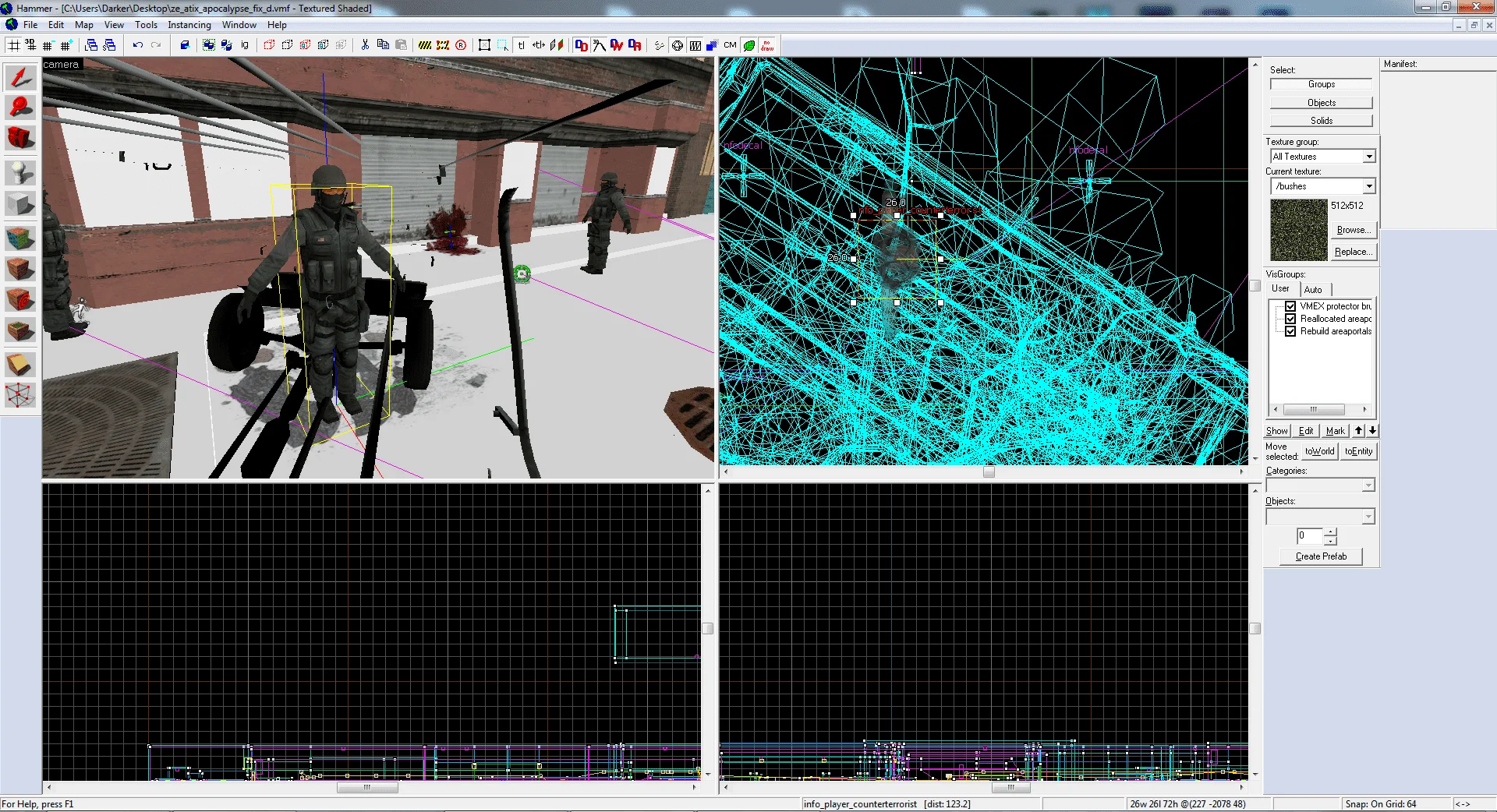Toggle the 3D grid display icon
The height and width of the screenshot is (812, 1497).
[x=31, y=45]
